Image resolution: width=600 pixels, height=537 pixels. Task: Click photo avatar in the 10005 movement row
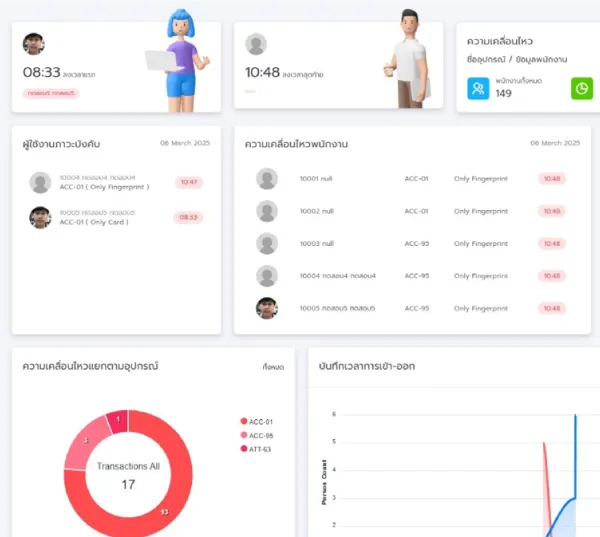click(x=267, y=308)
